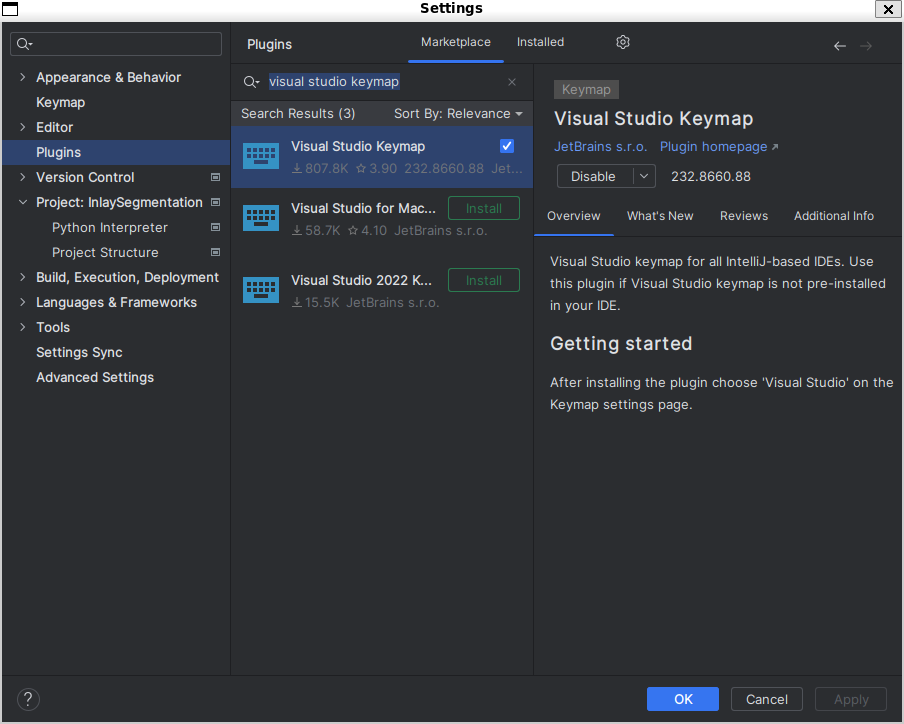Expand the Tools section
904x724 pixels.
click(22, 327)
